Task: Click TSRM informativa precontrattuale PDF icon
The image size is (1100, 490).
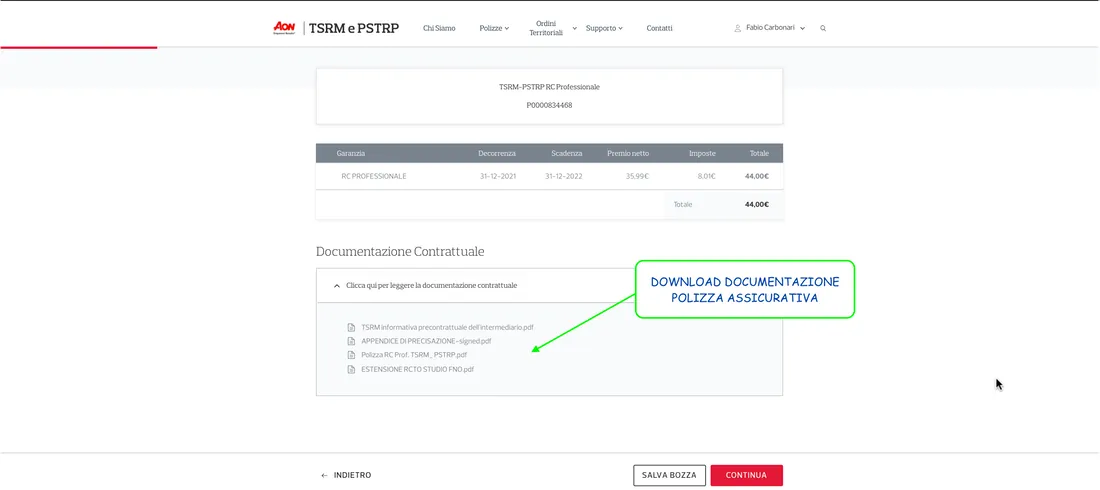Action: [x=351, y=327]
